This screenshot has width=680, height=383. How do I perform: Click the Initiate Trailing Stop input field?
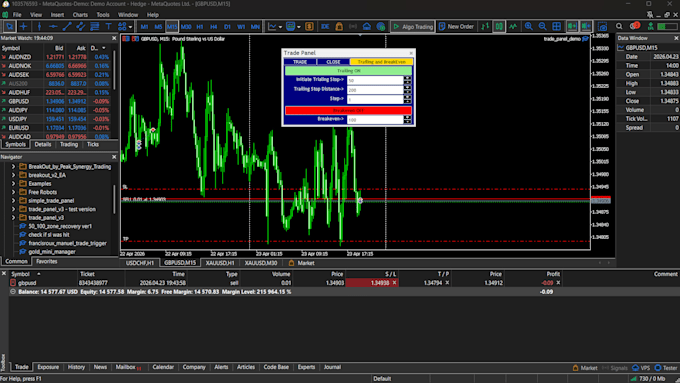(375, 80)
